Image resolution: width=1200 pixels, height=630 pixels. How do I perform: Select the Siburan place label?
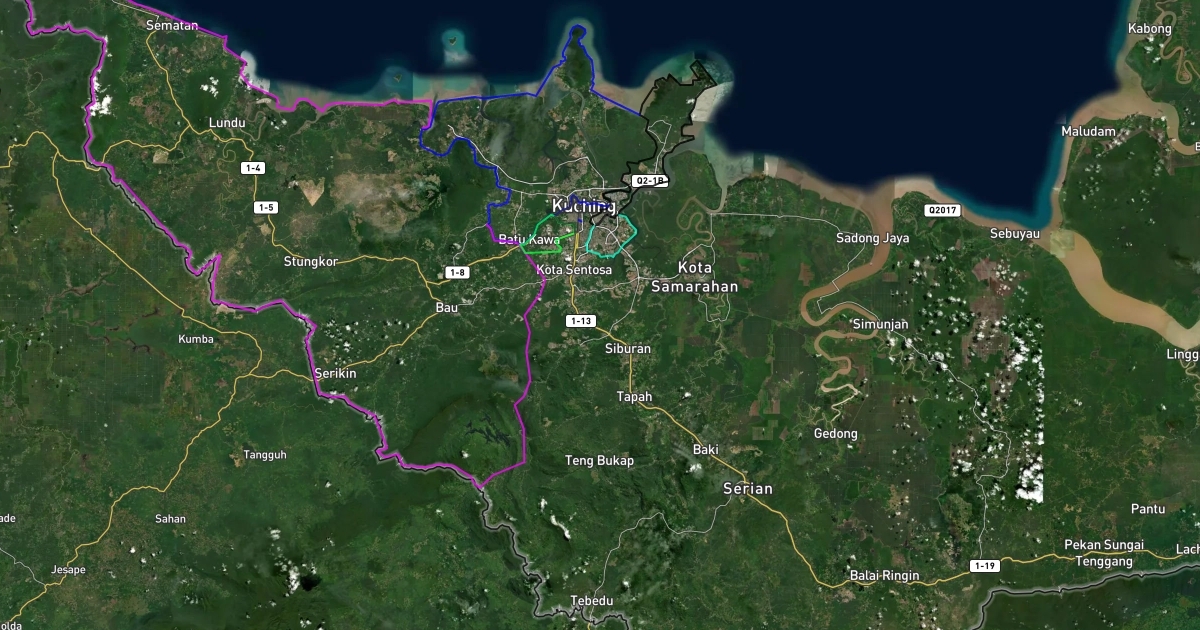click(628, 349)
